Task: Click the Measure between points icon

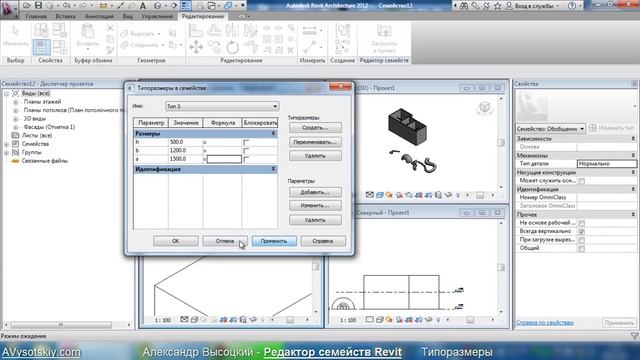Action: coord(309,30)
